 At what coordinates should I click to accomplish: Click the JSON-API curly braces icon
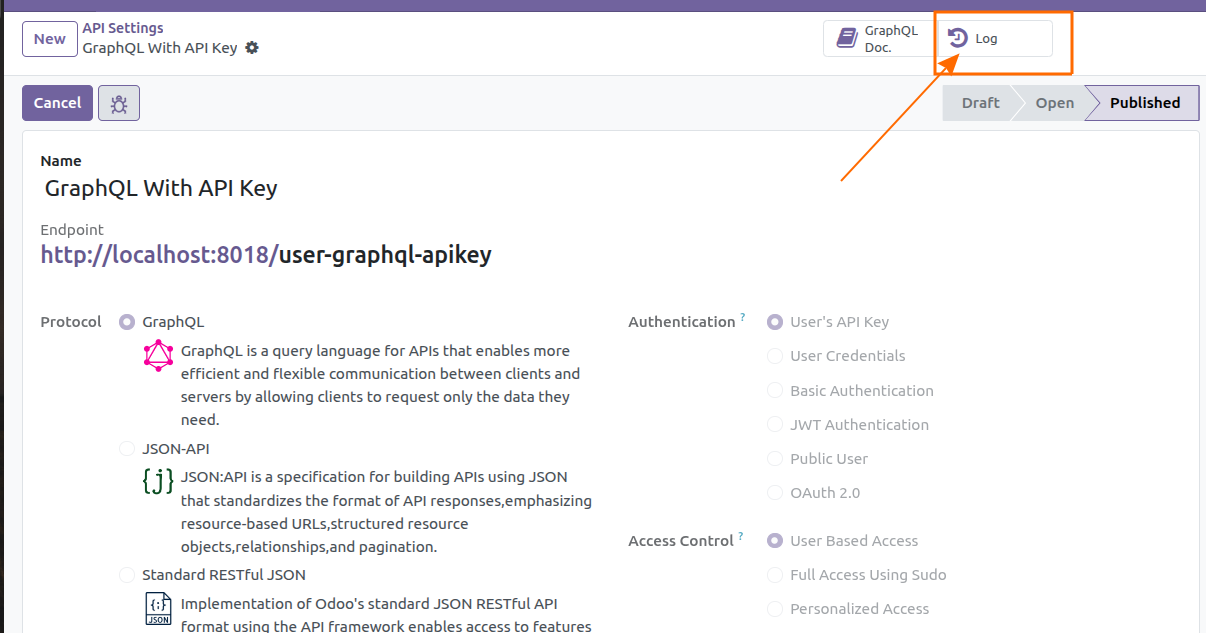[x=158, y=482]
